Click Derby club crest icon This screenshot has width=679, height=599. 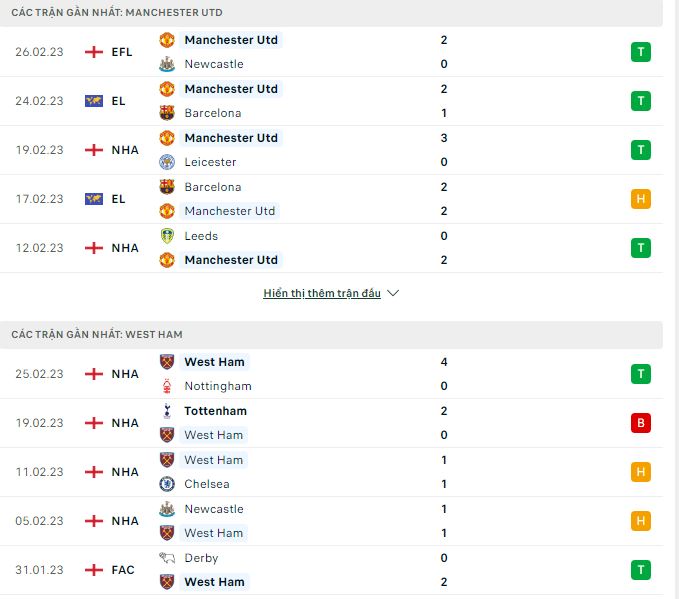pyautogui.click(x=167, y=558)
